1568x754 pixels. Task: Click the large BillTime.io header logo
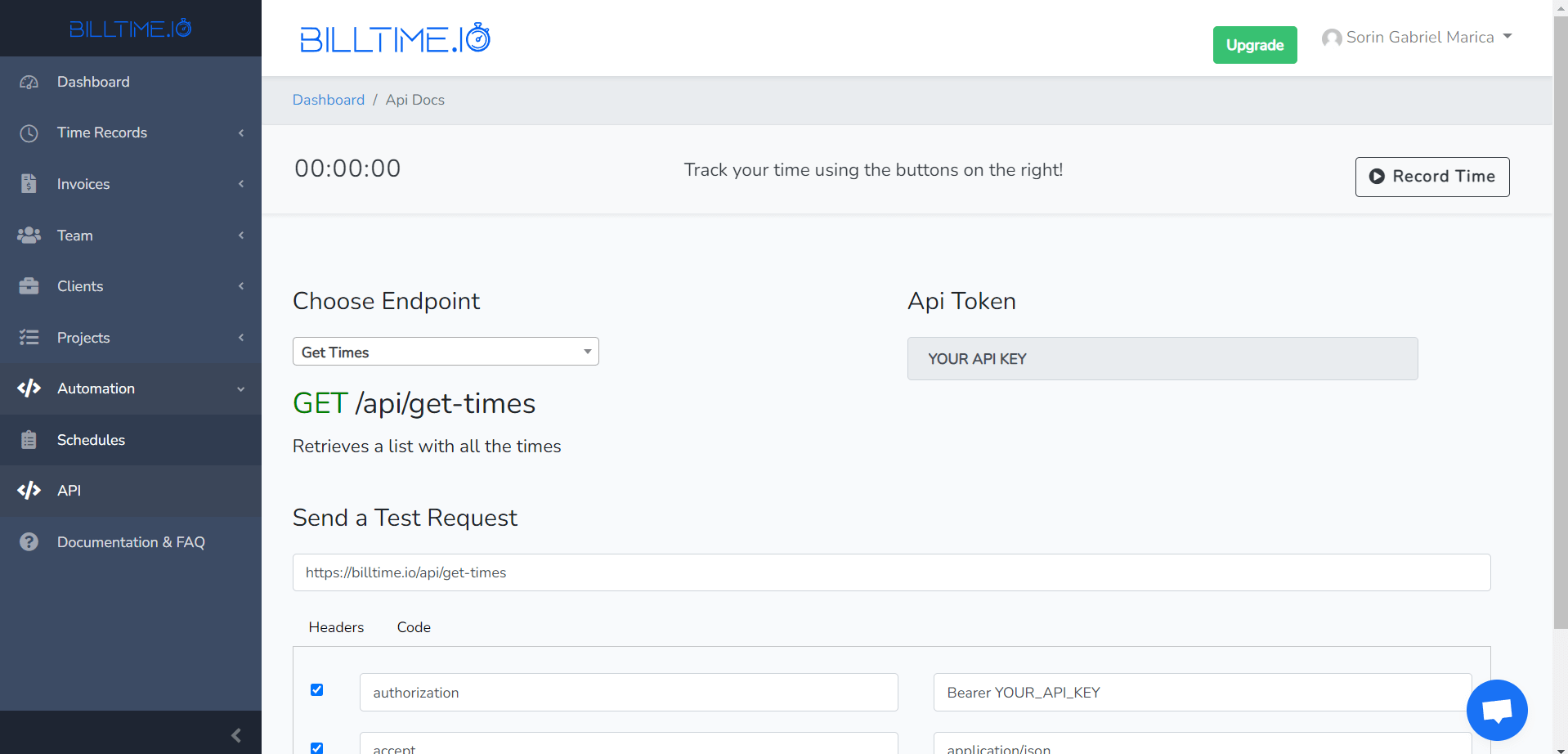[395, 38]
